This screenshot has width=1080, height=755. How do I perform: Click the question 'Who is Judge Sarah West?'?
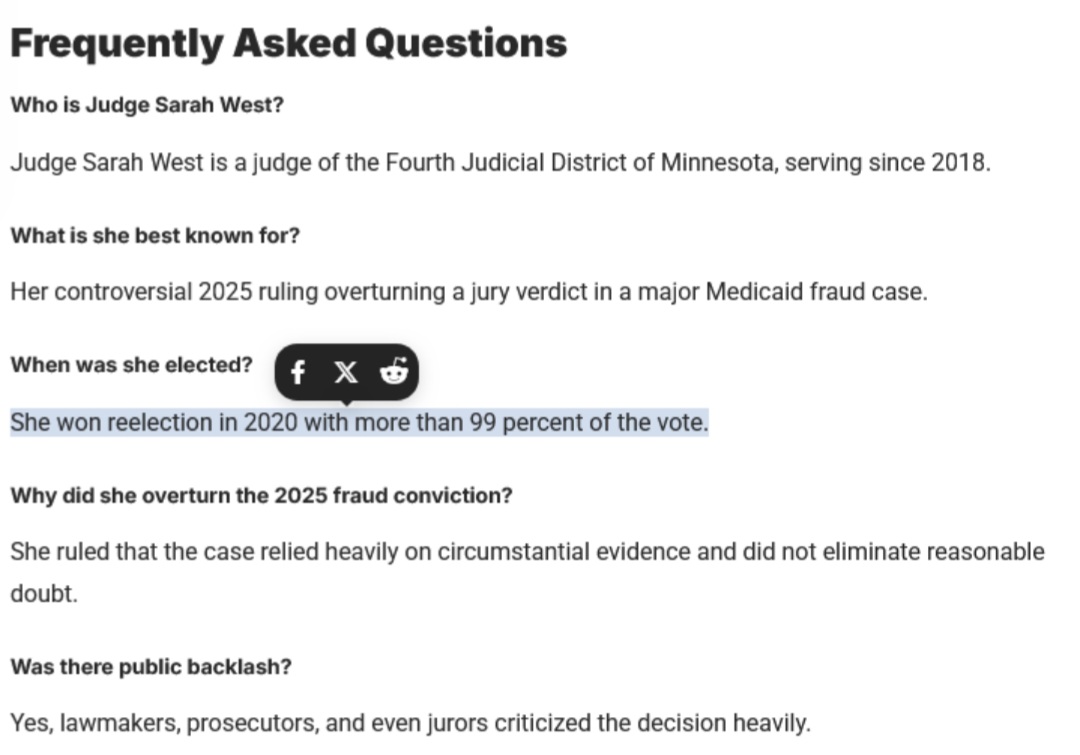(x=147, y=105)
